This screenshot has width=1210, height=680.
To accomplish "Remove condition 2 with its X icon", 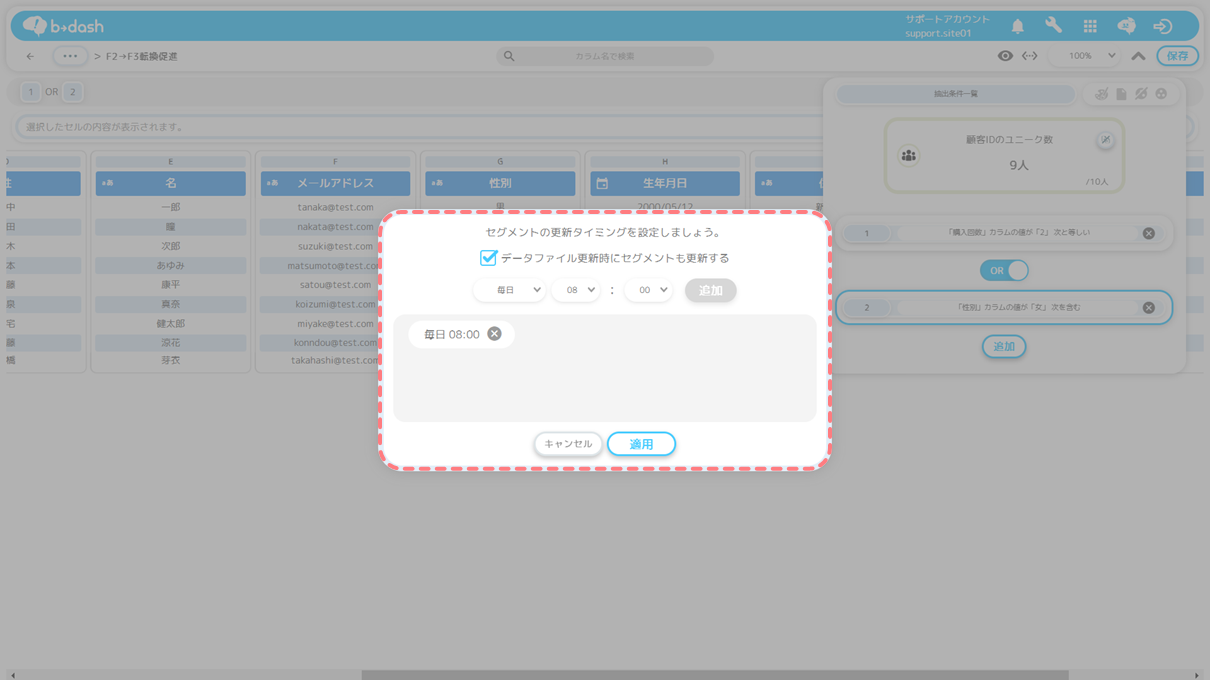I will click(x=1148, y=308).
